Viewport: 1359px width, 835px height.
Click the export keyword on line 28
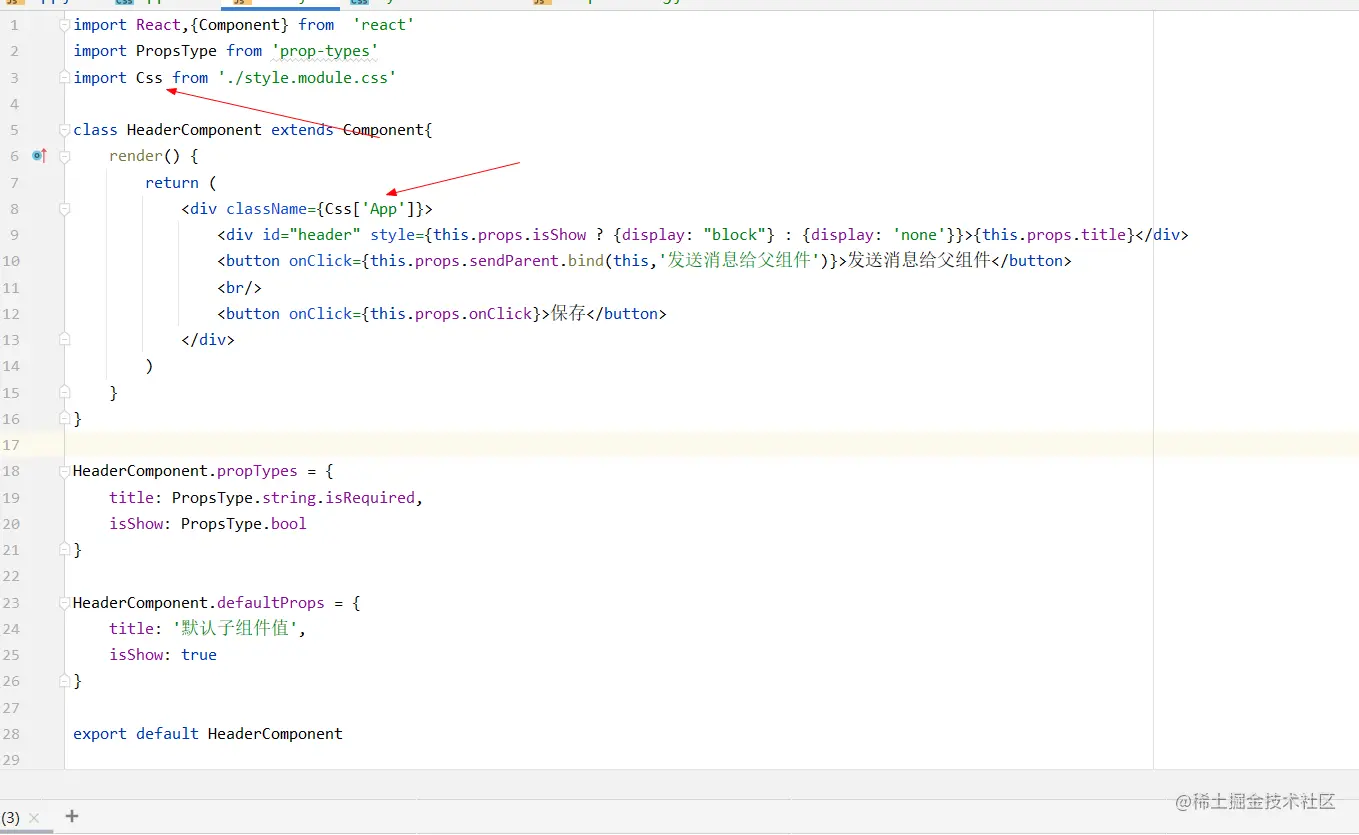(x=100, y=734)
